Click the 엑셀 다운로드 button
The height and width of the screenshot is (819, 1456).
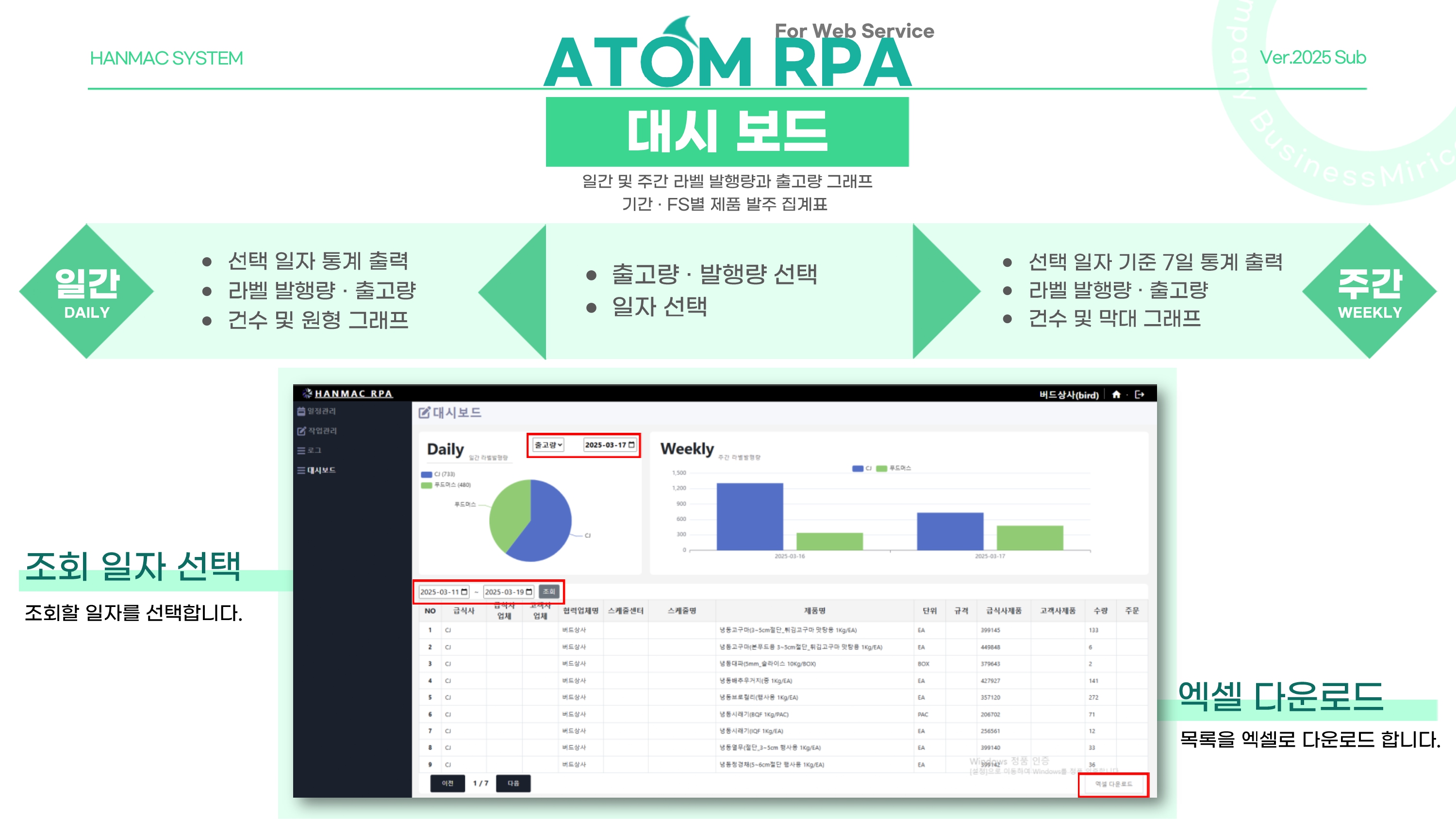[x=1113, y=784]
